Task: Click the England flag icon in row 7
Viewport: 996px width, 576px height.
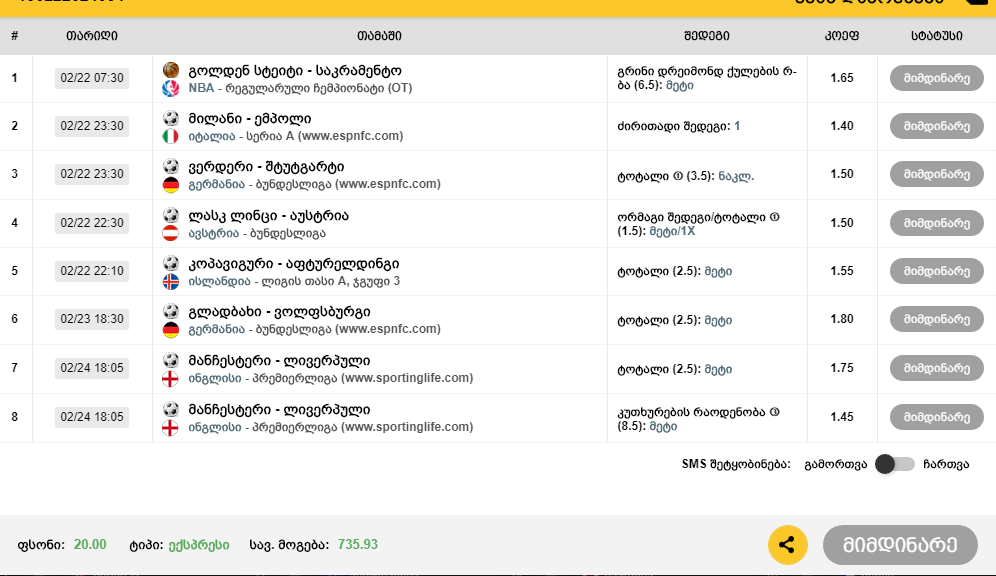Action: [x=170, y=378]
